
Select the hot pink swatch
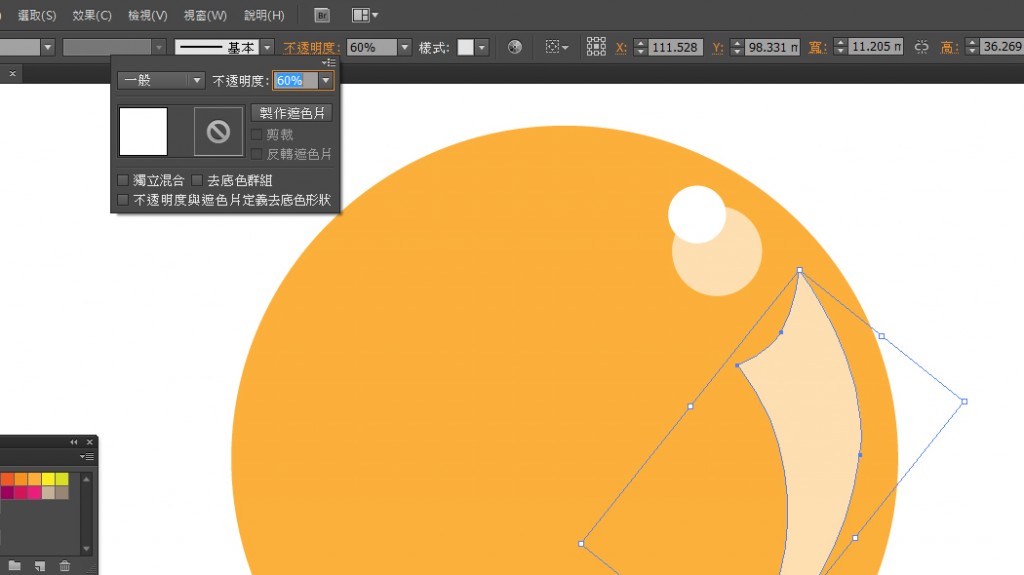(x=35, y=493)
